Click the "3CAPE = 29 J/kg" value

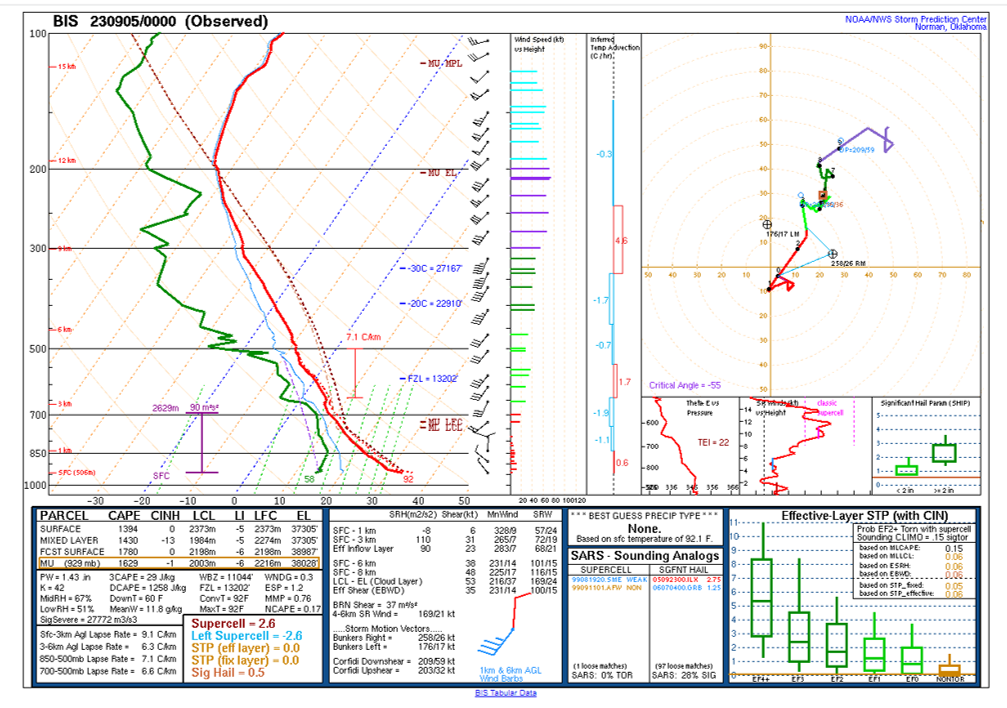coord(142,578)
